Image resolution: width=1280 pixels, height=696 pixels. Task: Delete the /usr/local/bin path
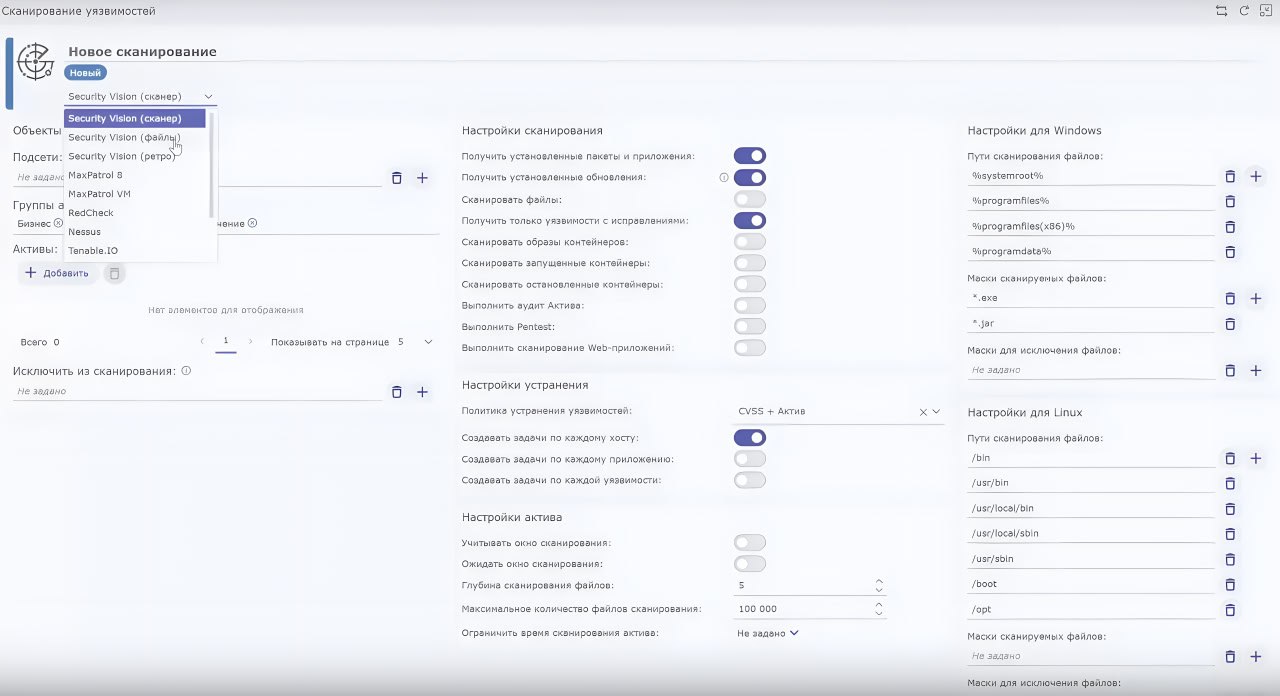[x=1230, y=509]
